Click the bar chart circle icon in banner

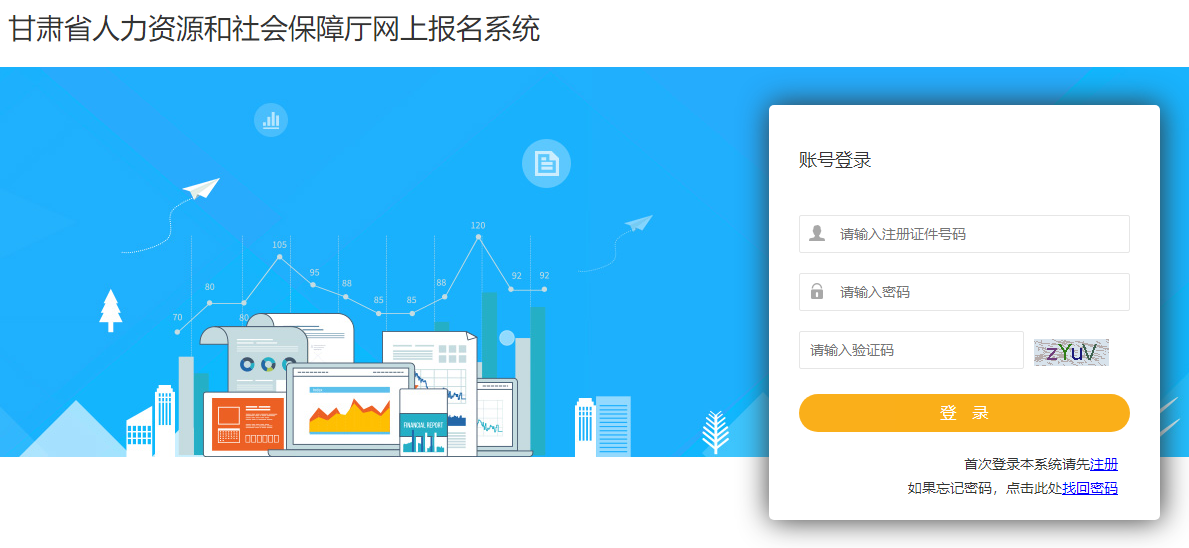pyautogui.click(x=271, y=120)
